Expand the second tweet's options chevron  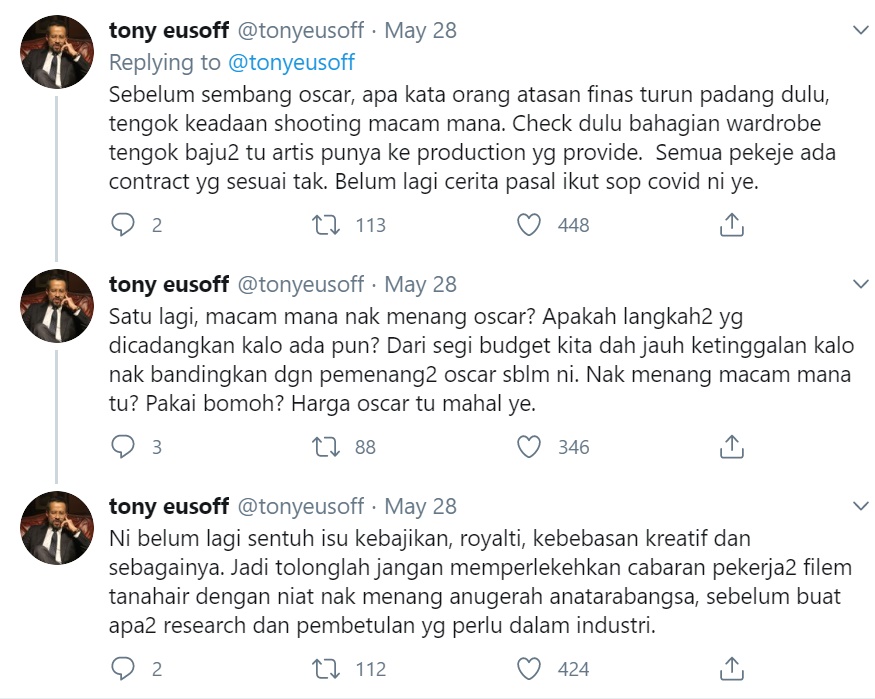coord(861,284)
